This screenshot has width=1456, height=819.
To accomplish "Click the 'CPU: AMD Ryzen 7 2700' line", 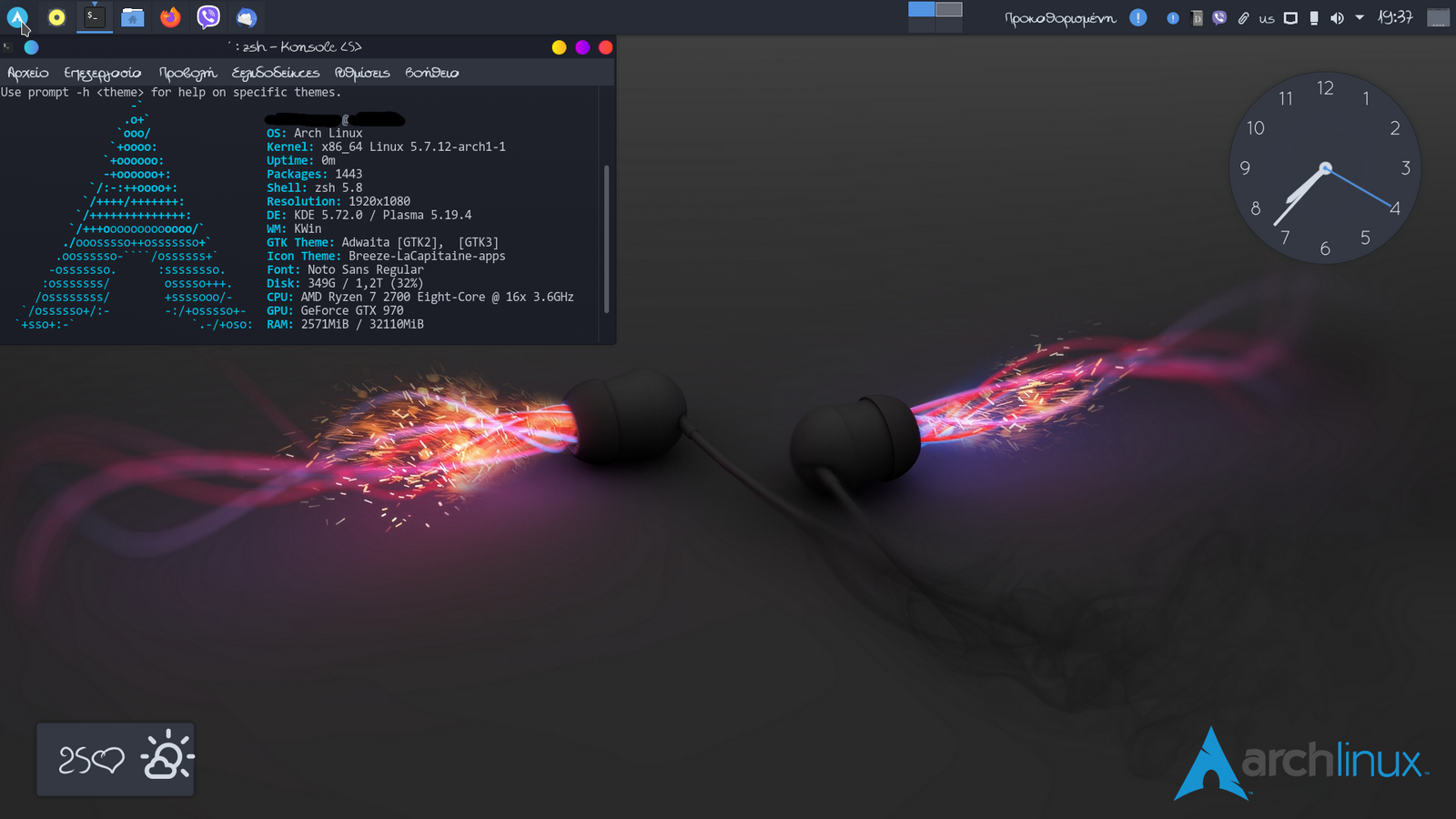I will (420, 297).
